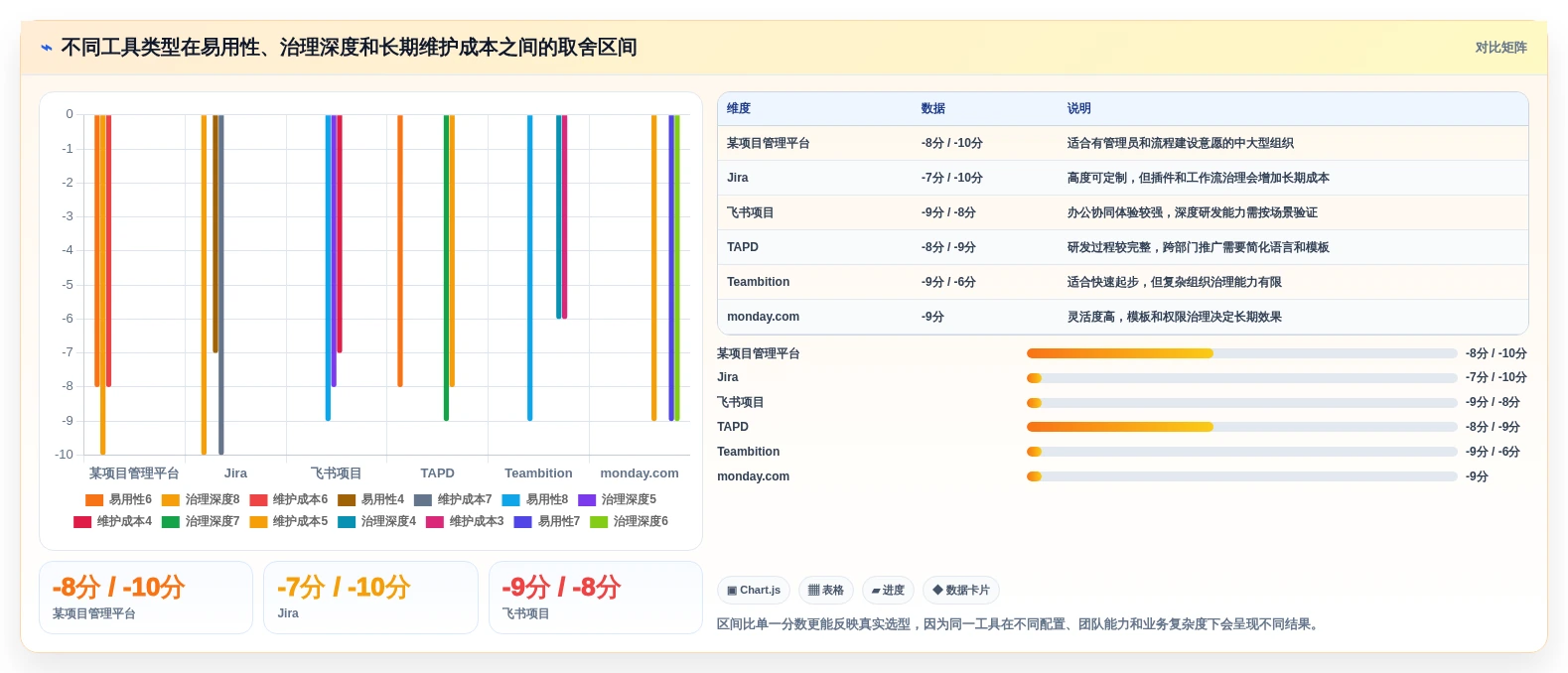Click the gray Jira bar reaching -10
The width and height of the screenshot is (1568, 673).
pyautogui.click(x=221, y=285)
